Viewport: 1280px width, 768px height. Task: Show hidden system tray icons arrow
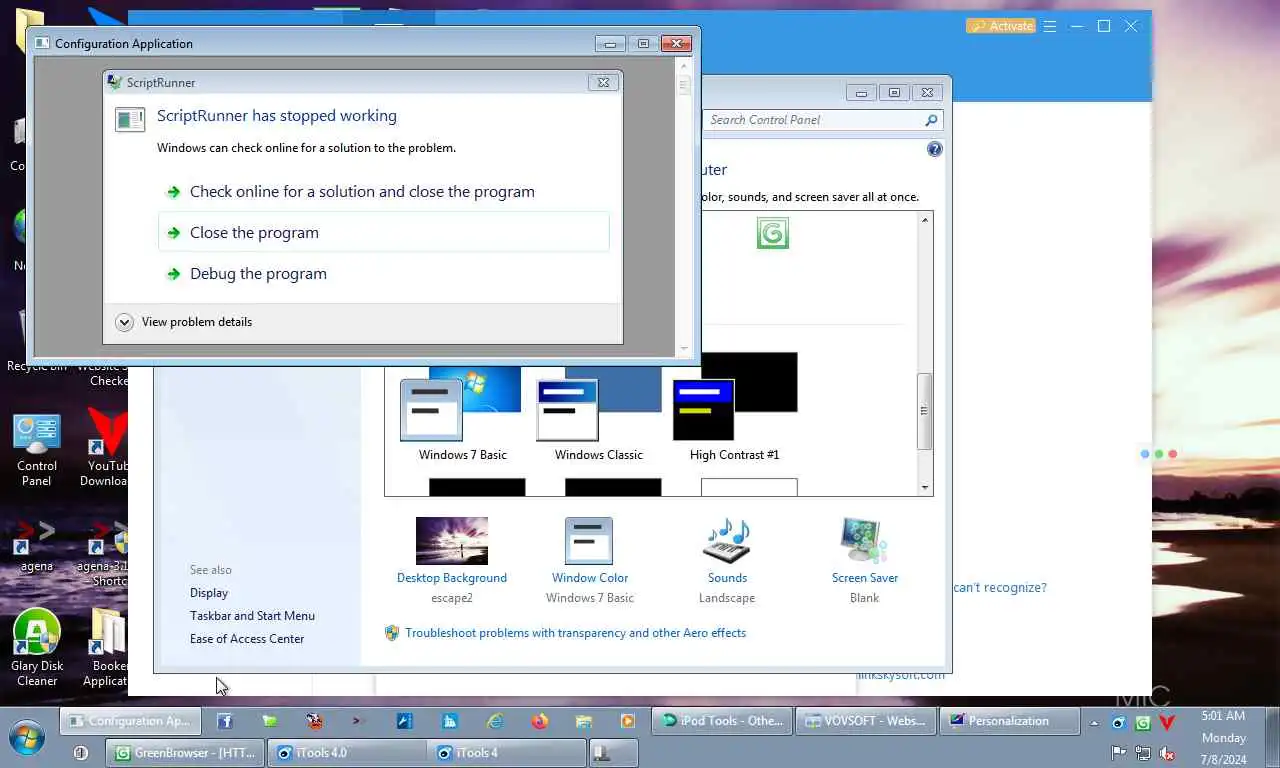coord(1094,723)
